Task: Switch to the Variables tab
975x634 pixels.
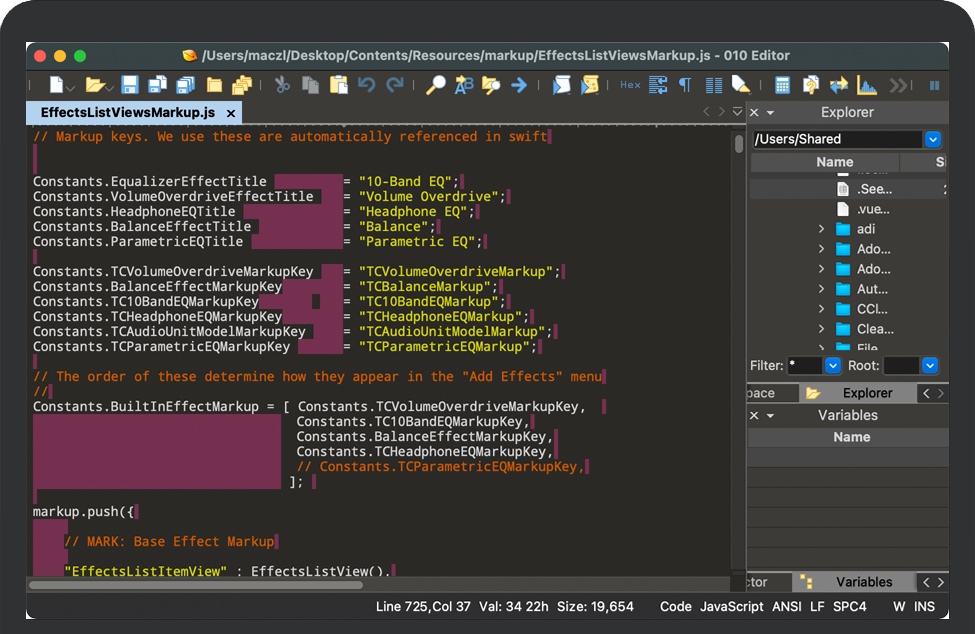Action: click(x=863, y=582)
